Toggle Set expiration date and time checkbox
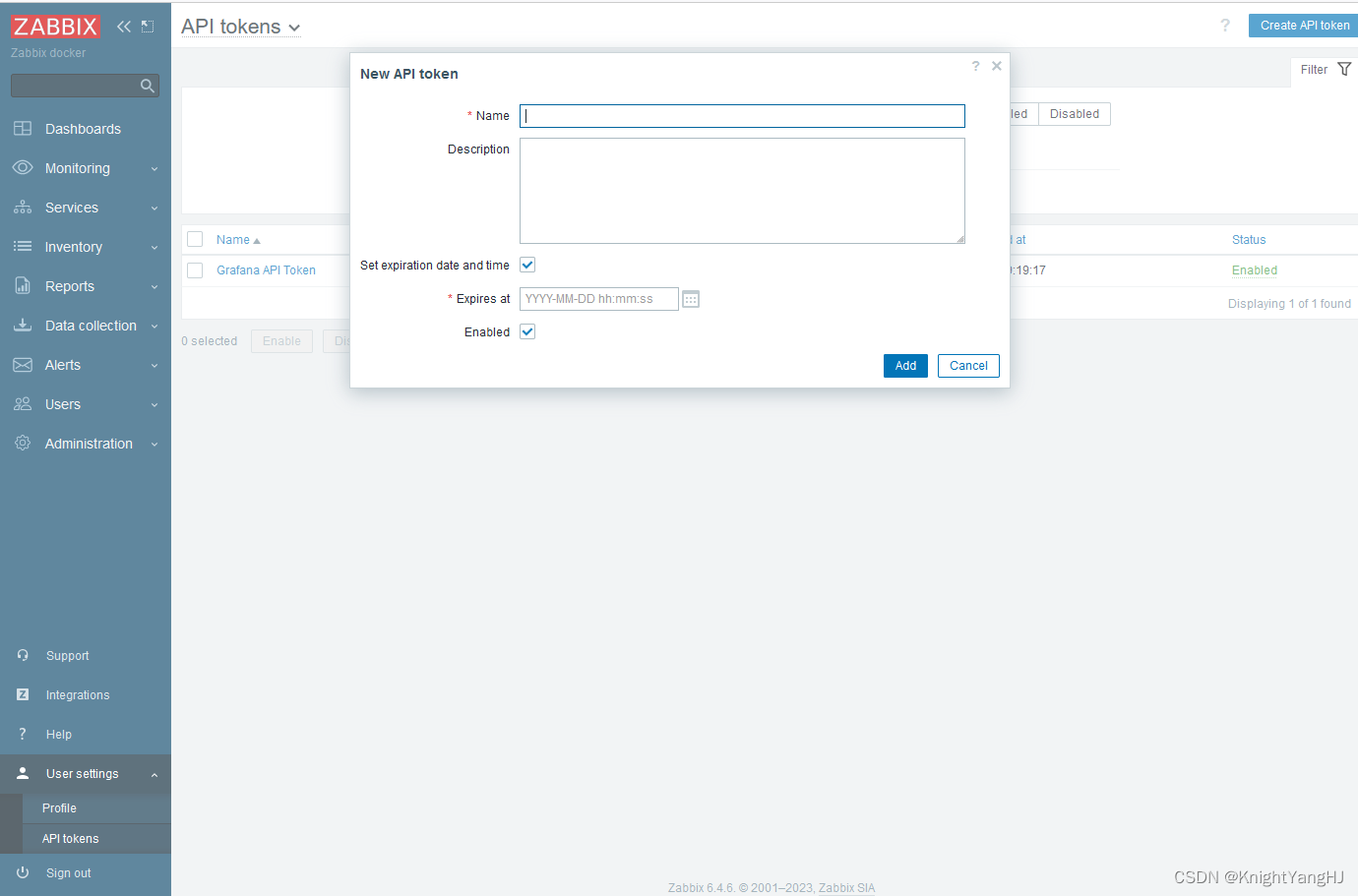 (x=527, y=265)
